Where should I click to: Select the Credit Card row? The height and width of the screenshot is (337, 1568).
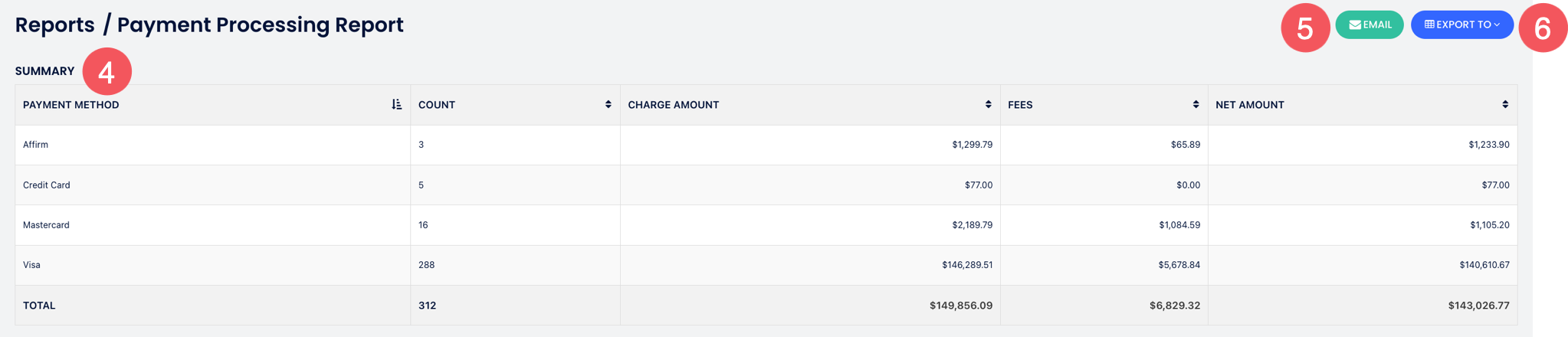click(x=47, y=185)
